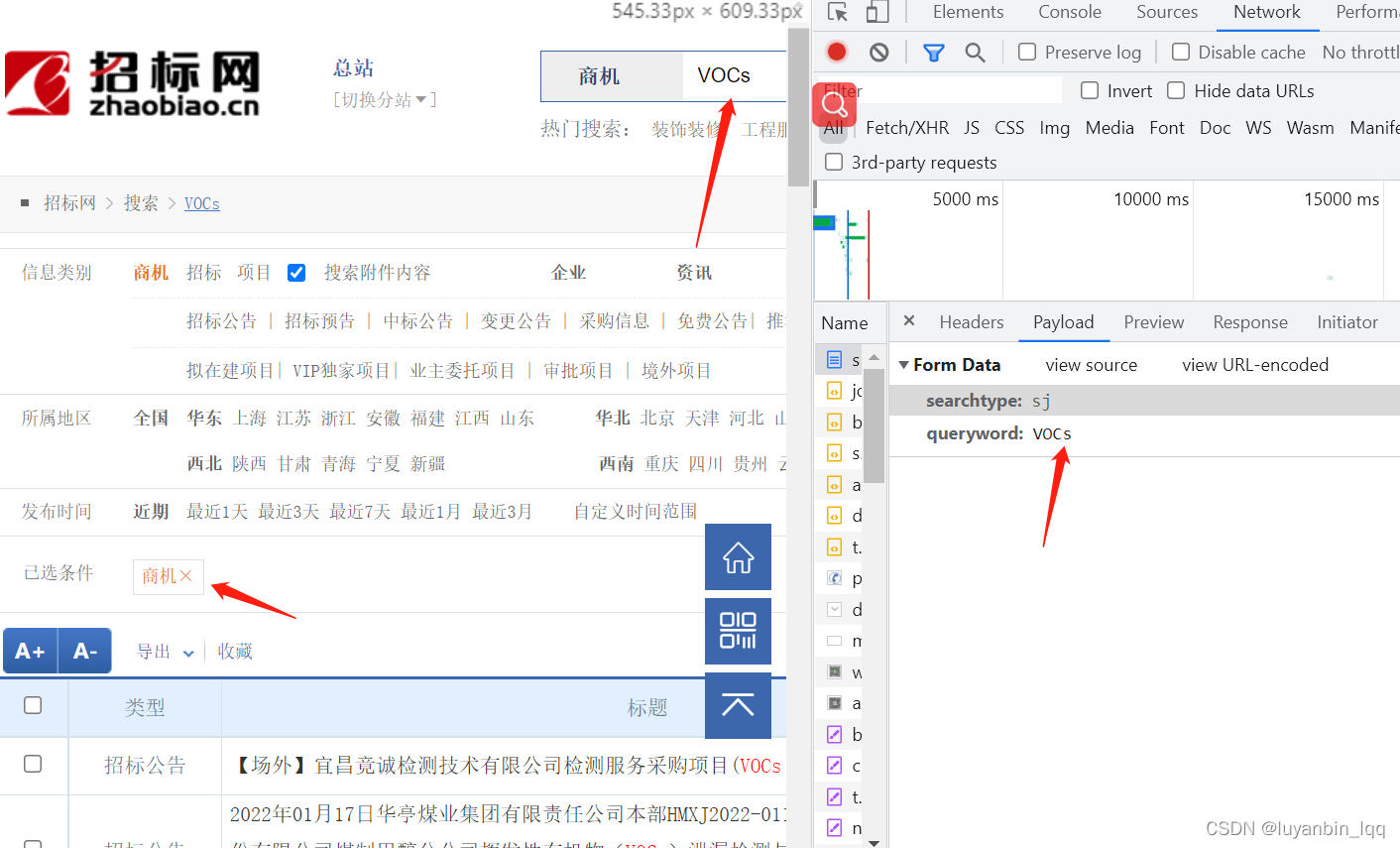Switch to the Network tab
Screen dimensions: 1400x848
coord(1267,12)
